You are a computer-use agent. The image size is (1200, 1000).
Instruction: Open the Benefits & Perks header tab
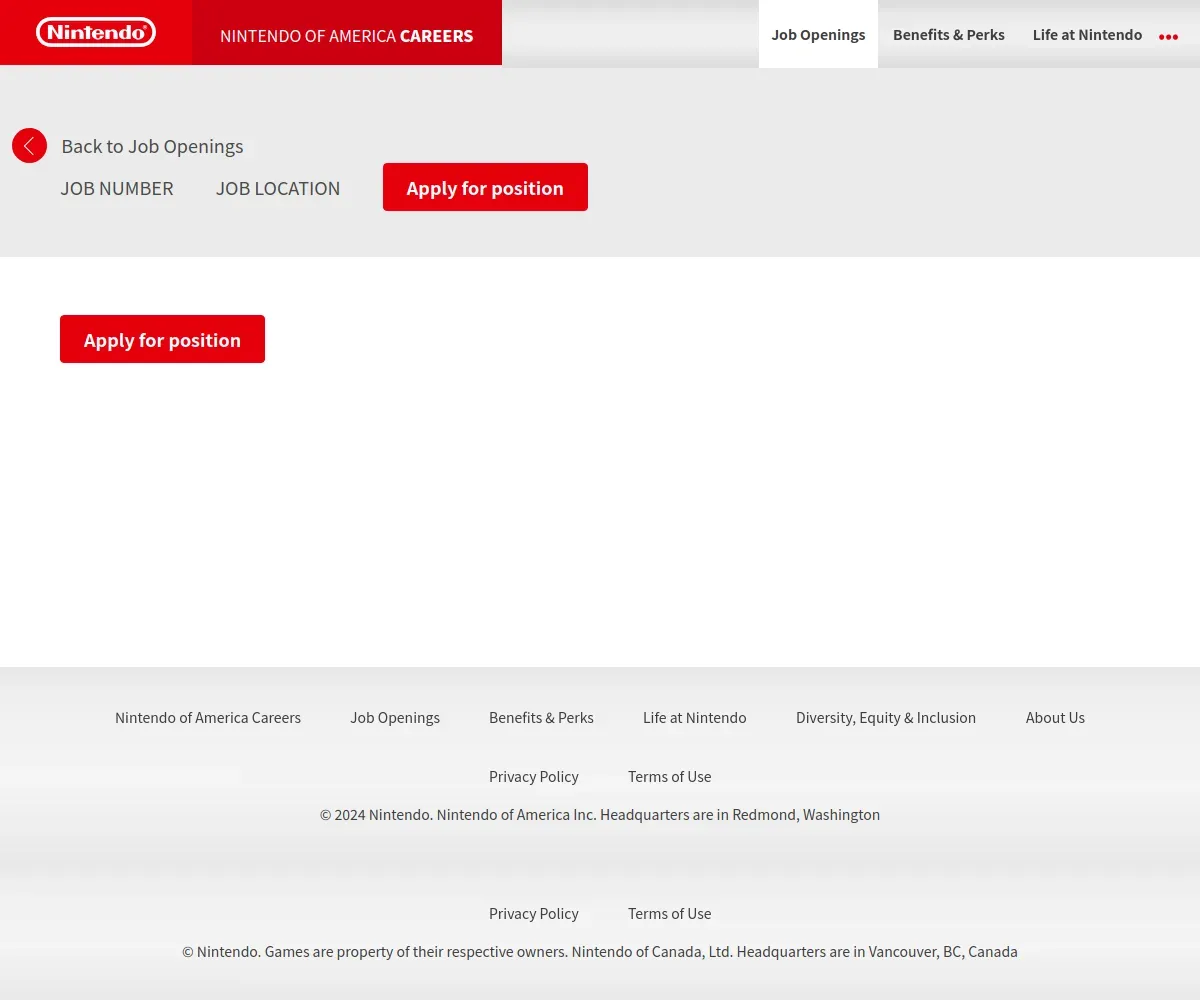[x=949, y=34]
